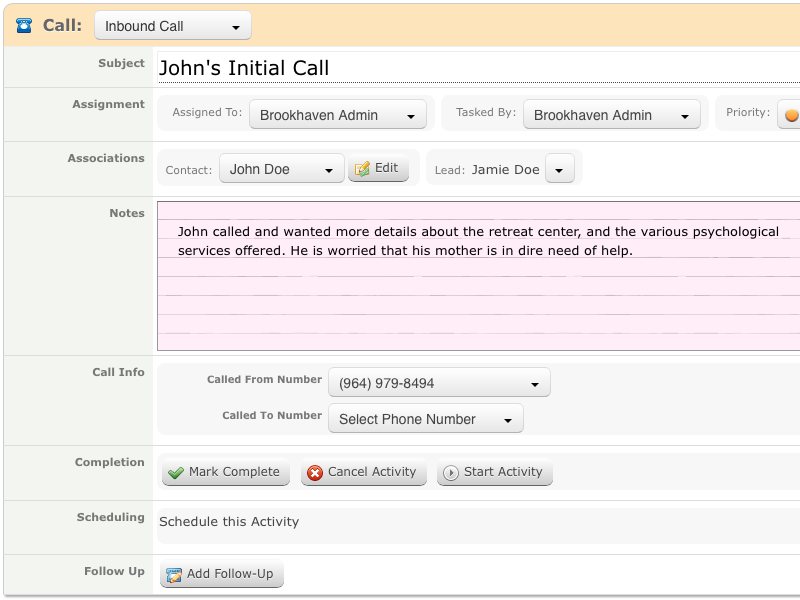Viewport: 800px width, 600px height.
Task: Click the Edit contact button
Action: [378, 168]
